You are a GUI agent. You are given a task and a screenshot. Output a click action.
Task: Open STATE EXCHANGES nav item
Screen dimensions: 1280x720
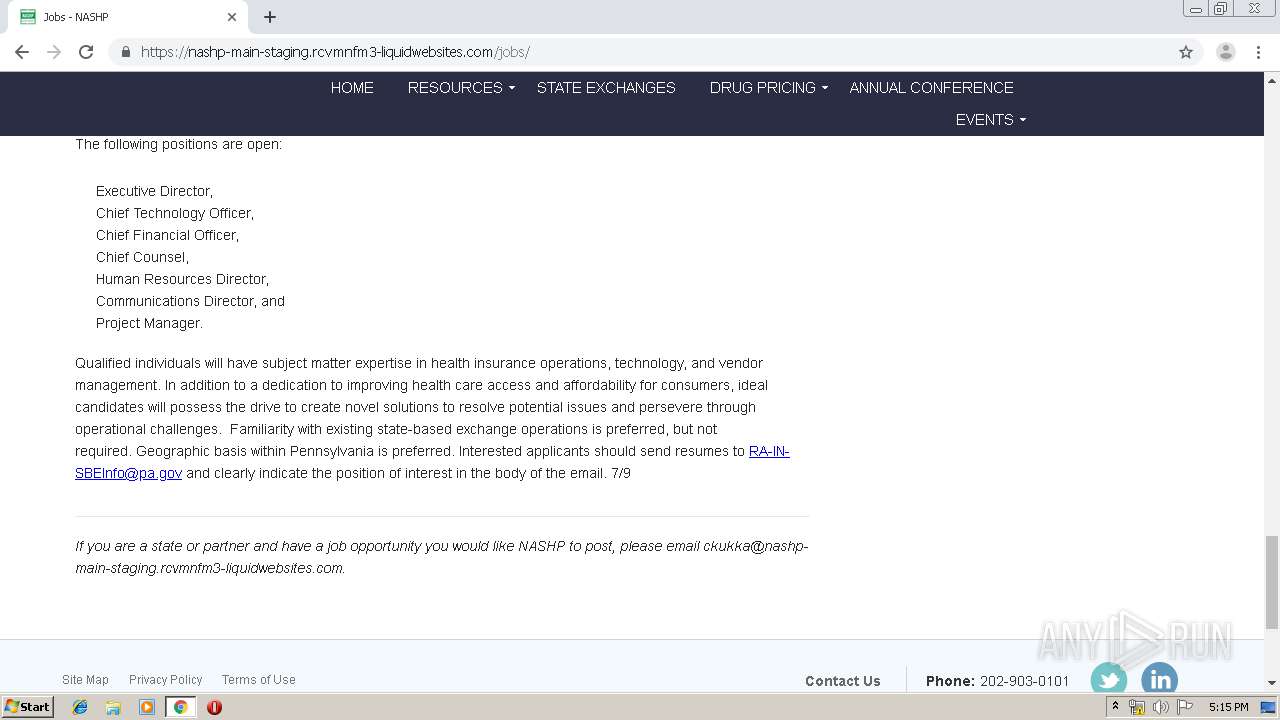tap(606, 88)
